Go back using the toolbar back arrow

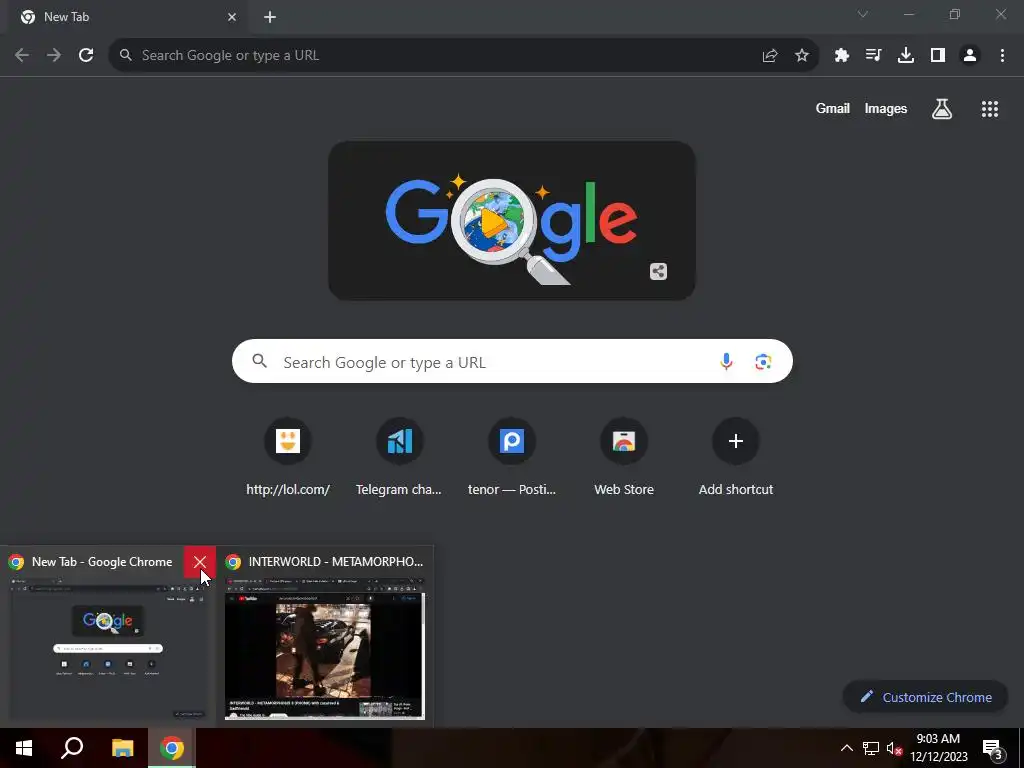pos(22,56)
